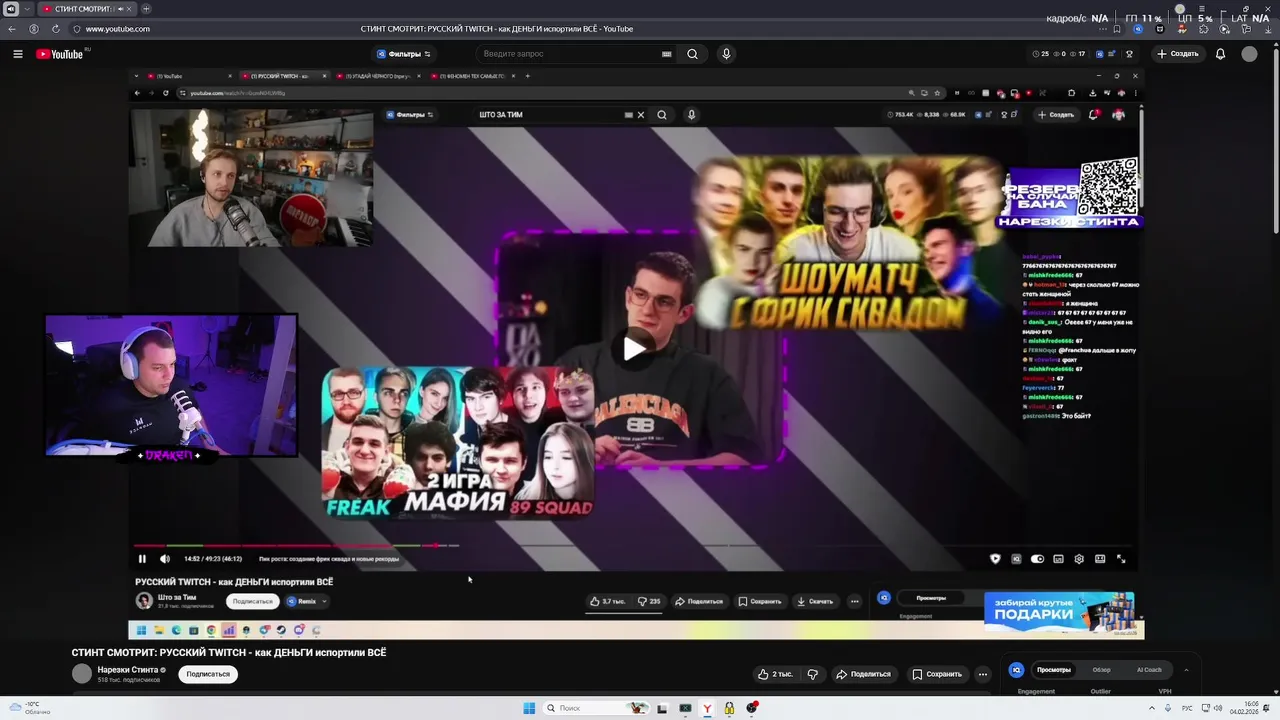
Task: Open YouTube notifications bell
Action: click(1220, 54)
